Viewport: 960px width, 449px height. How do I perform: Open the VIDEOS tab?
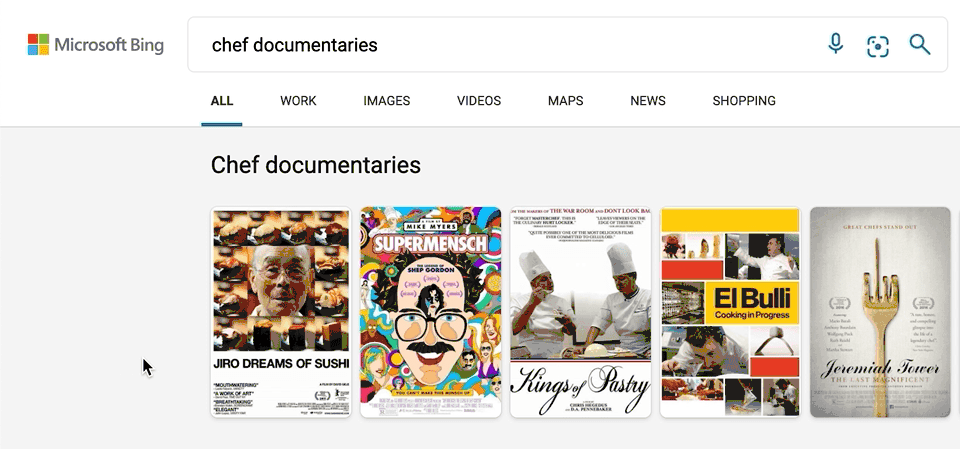coord(479,101)
